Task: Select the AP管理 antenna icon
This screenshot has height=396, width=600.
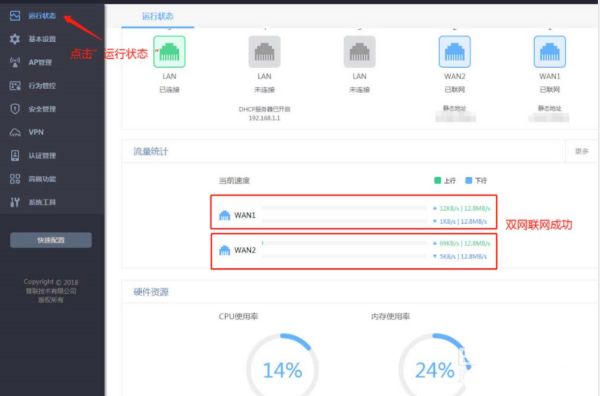Action: 15,62
